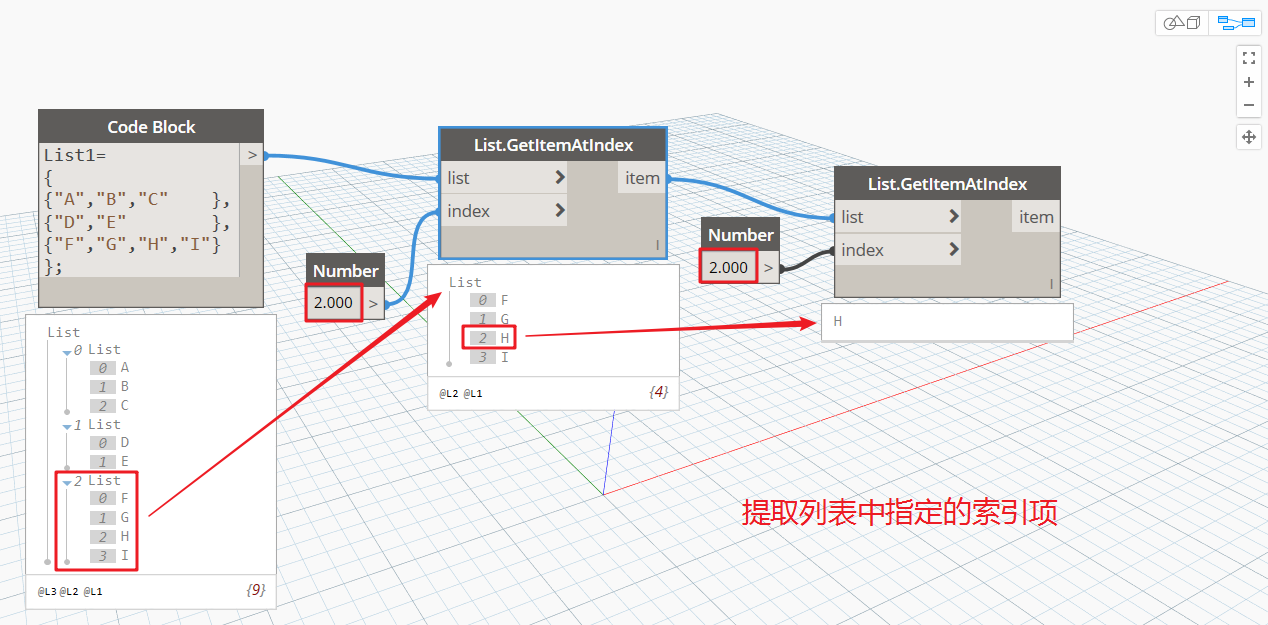Open list port chevron on selected List.GetItemAtIndex

[x=560, y=178]
